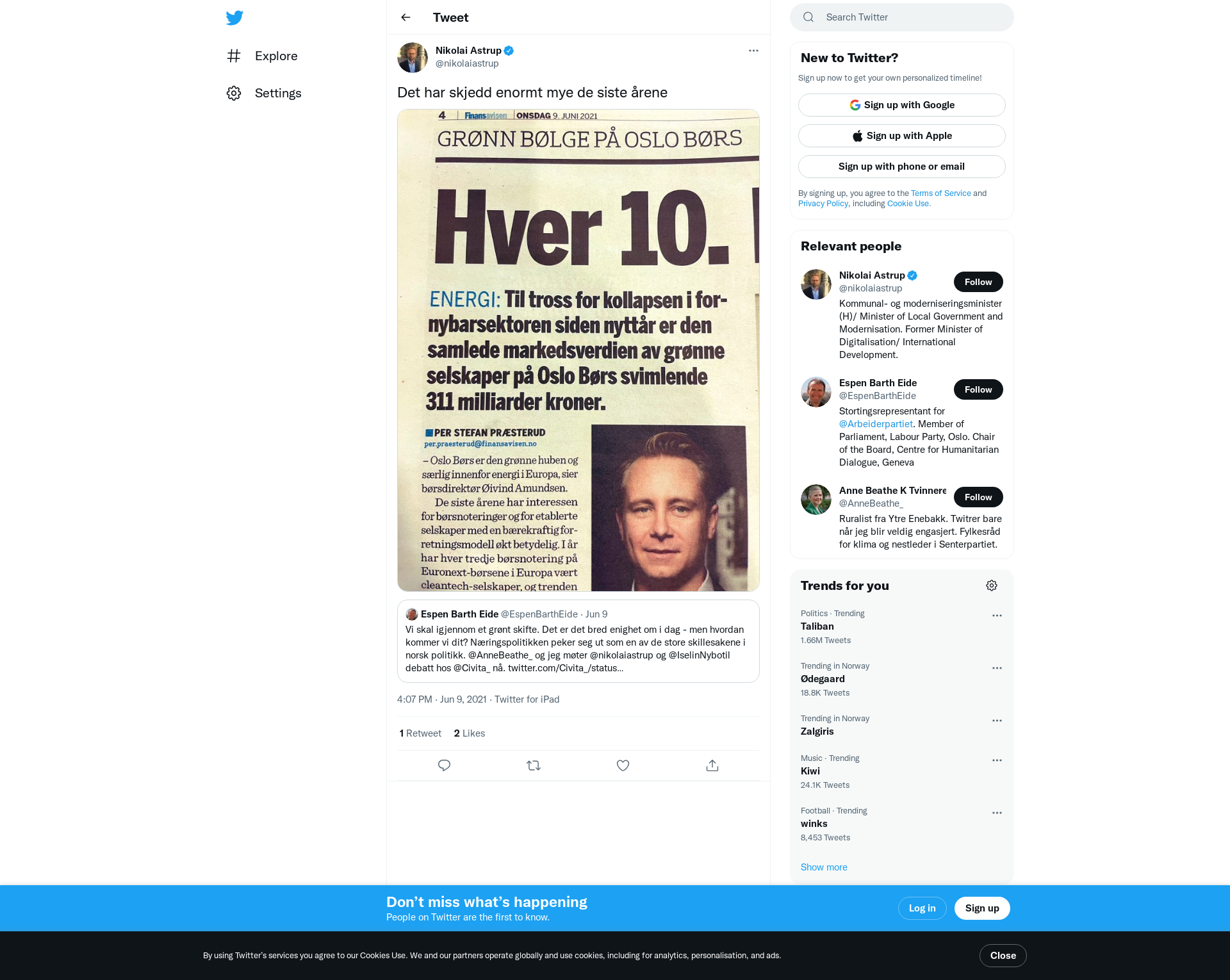Click the retweet icon
The height and width of the screenshot is (980, 1230).
point(534,765)
